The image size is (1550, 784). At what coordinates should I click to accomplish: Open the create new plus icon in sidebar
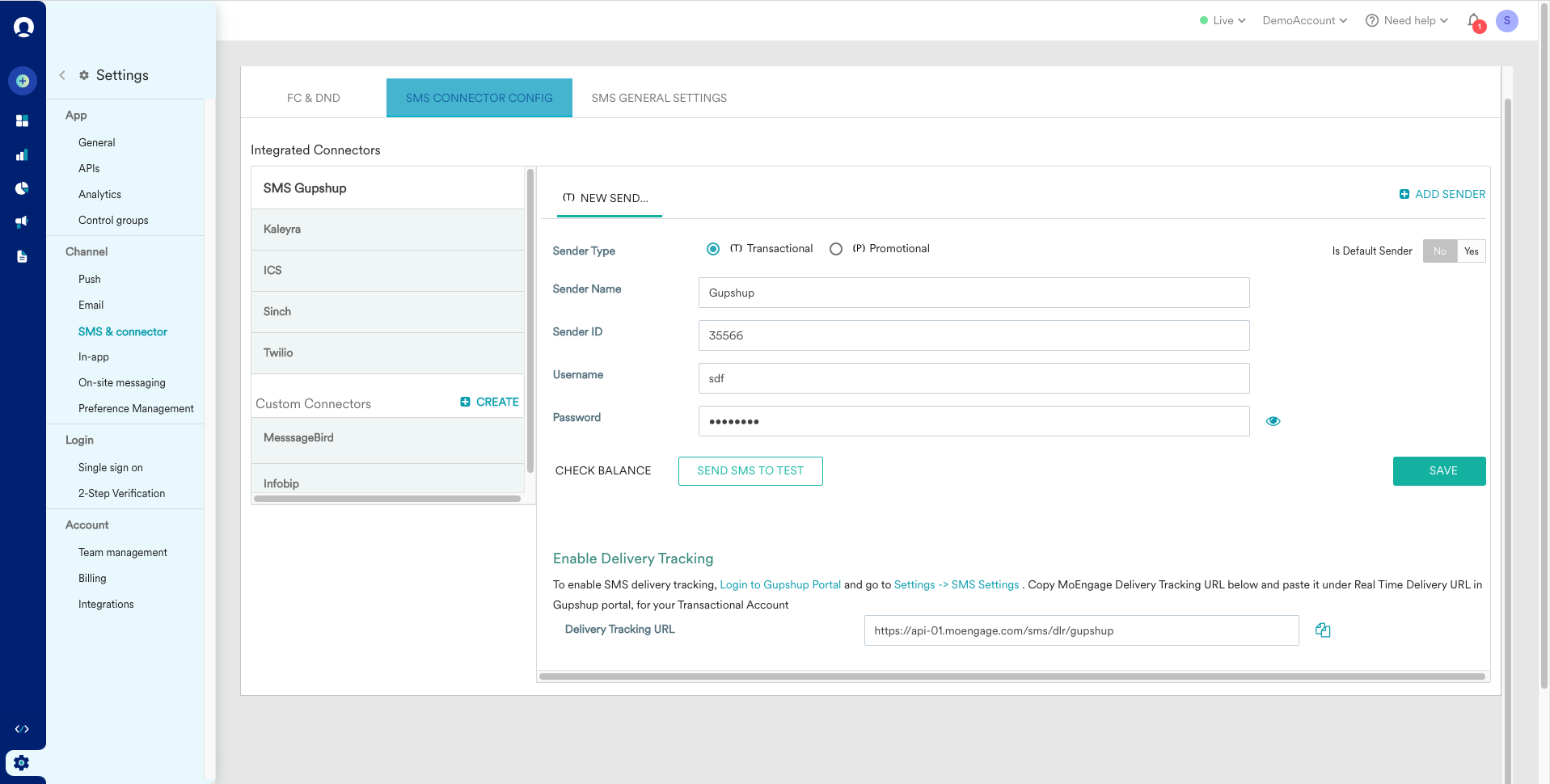coord(23,81)
